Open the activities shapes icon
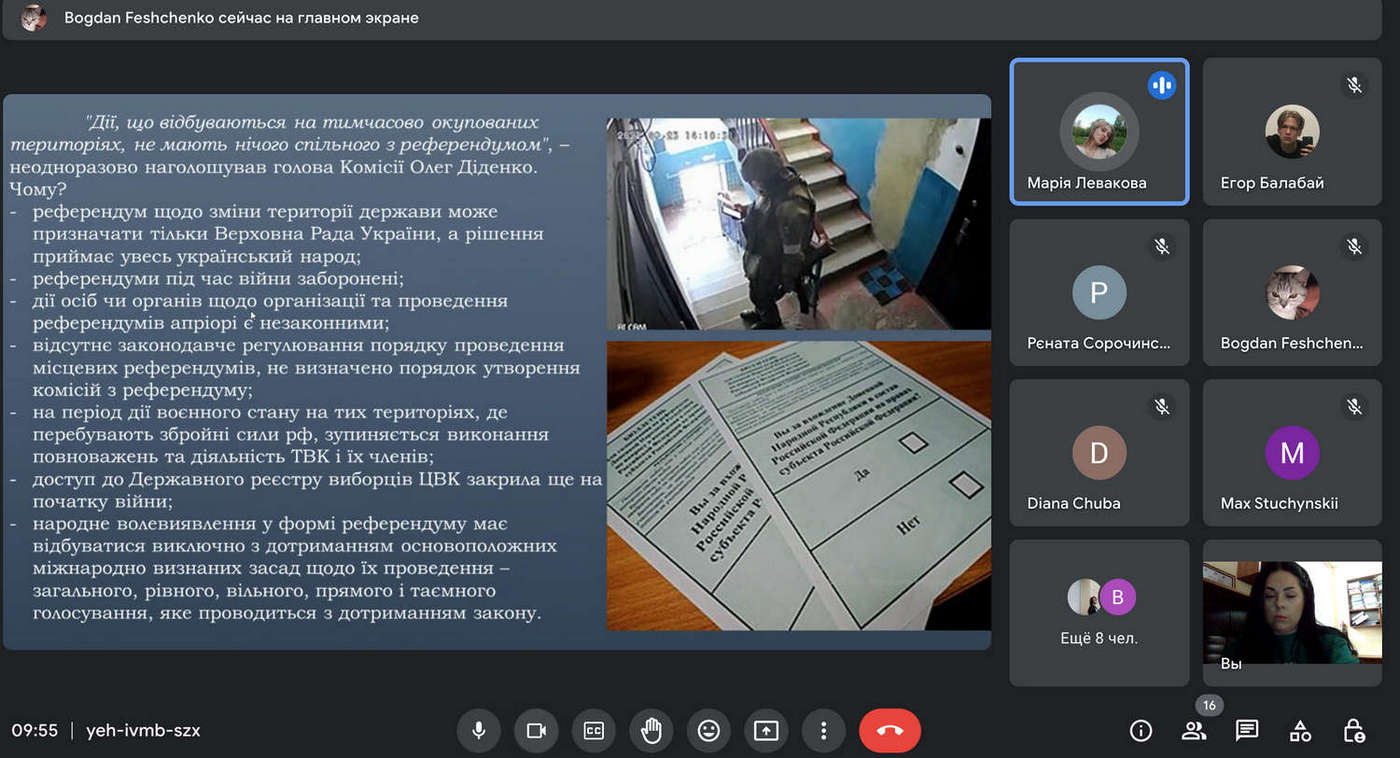The width and height of the screenshot is (1400, 758). tap(1300, 731)
